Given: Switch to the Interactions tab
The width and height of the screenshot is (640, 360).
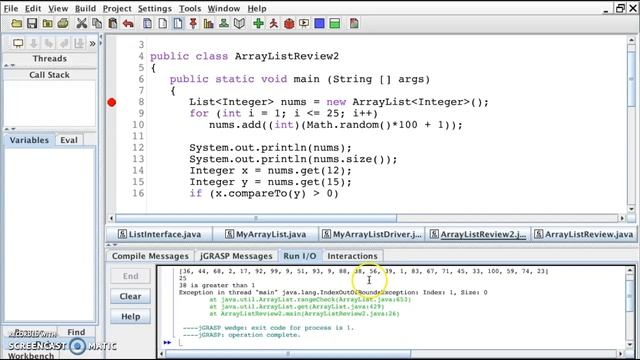Looking at the screenshot, I should tap(352, 256).
